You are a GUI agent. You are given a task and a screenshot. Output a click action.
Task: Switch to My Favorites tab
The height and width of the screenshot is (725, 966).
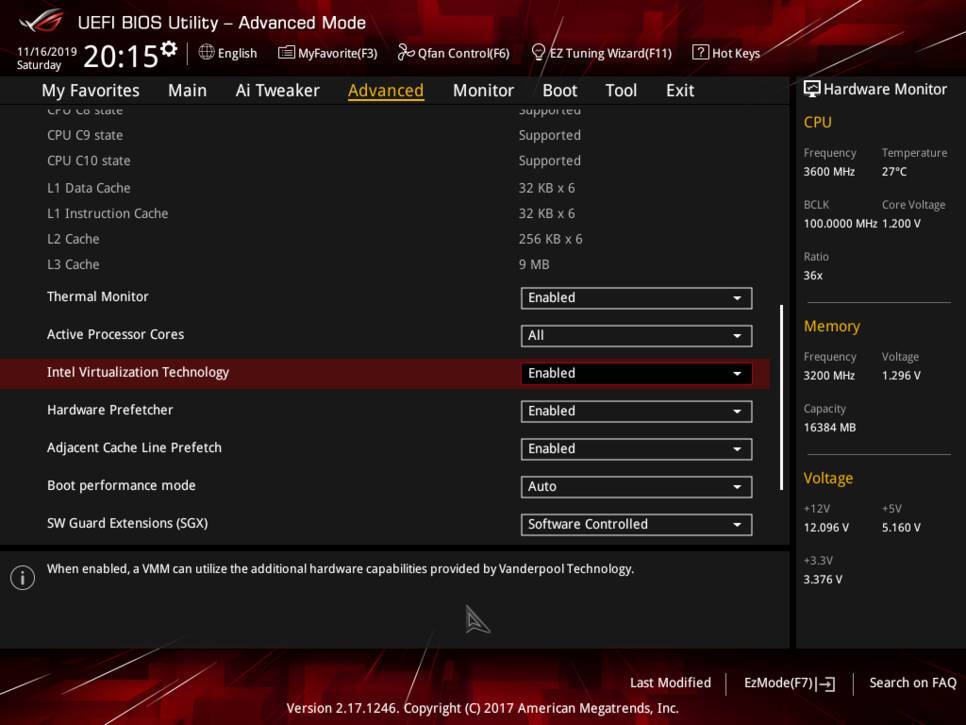(x=91, y=91)
